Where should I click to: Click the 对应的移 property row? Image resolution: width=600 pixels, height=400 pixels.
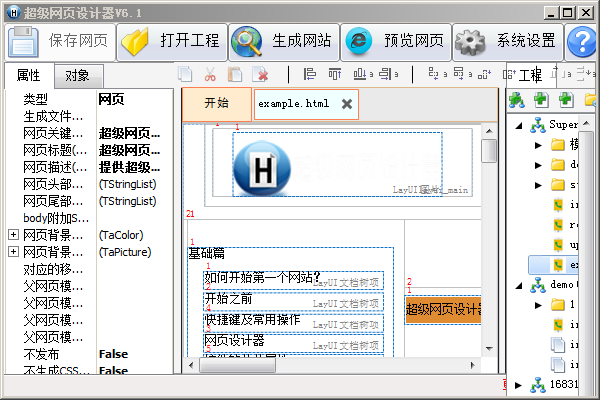pyautogui.click(x=89, y=269)
